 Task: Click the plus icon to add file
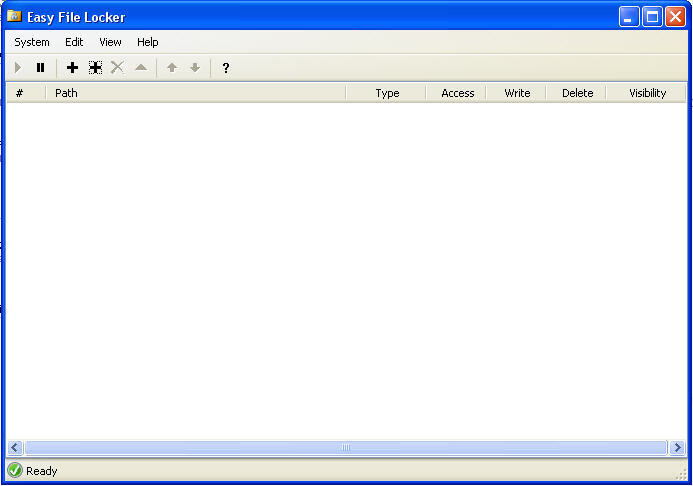(72, 68)
